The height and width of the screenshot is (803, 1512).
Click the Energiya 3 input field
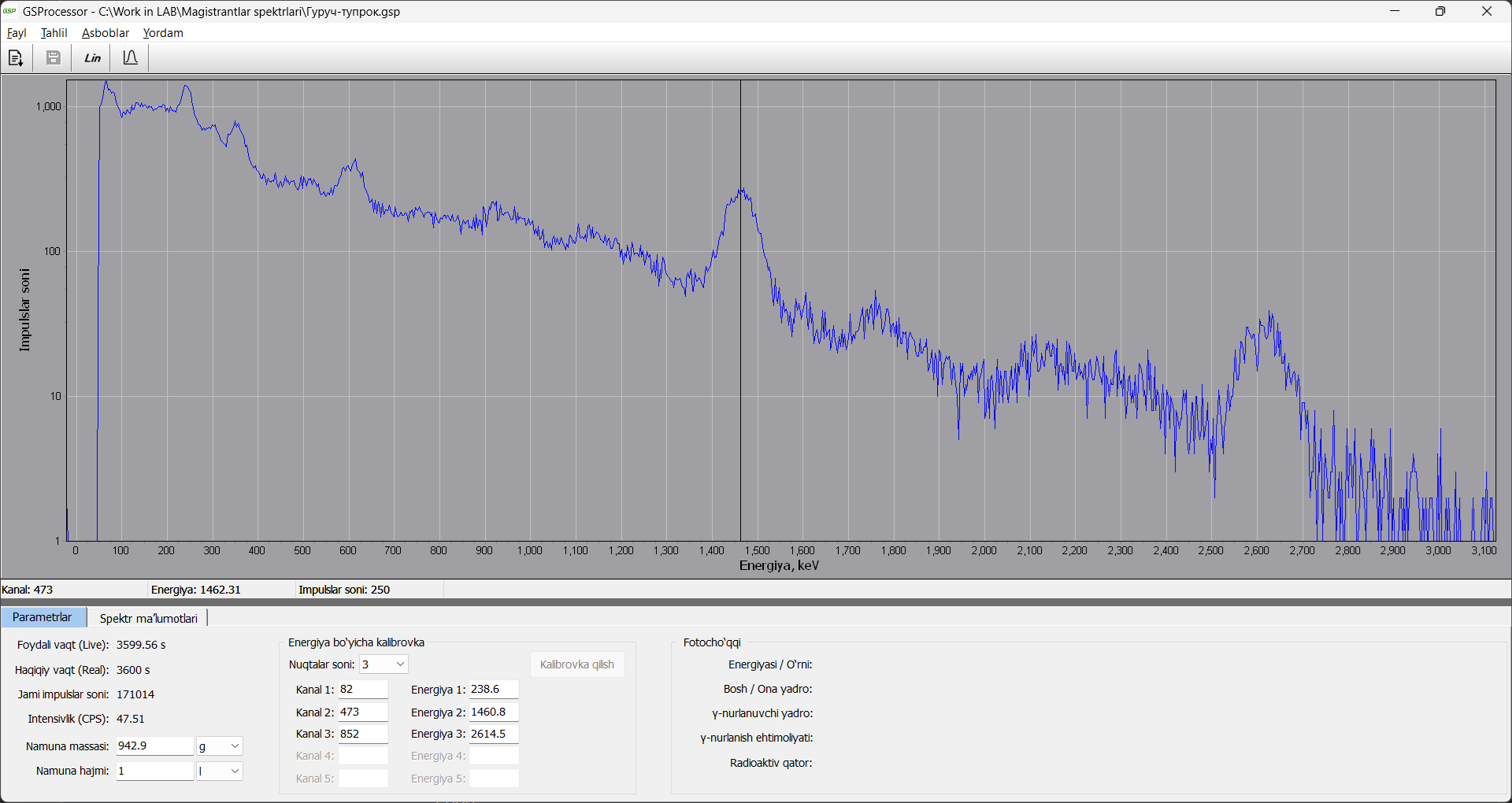494,734
